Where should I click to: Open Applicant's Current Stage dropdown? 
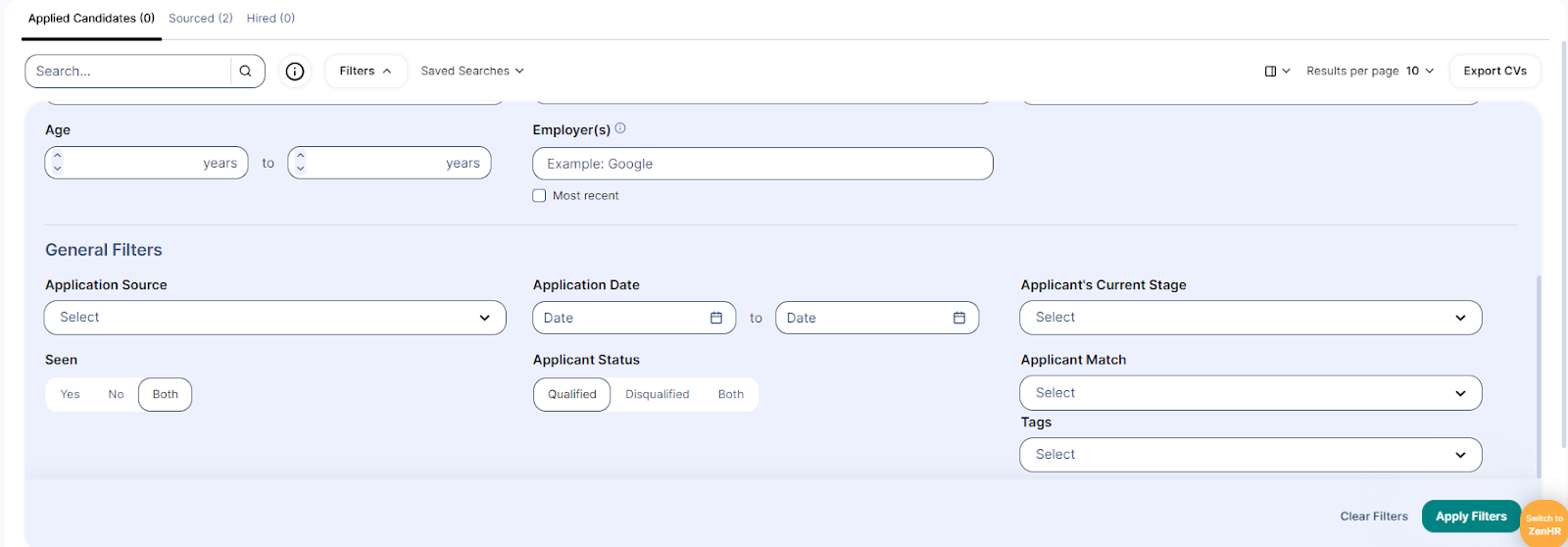click(1250, 318)
